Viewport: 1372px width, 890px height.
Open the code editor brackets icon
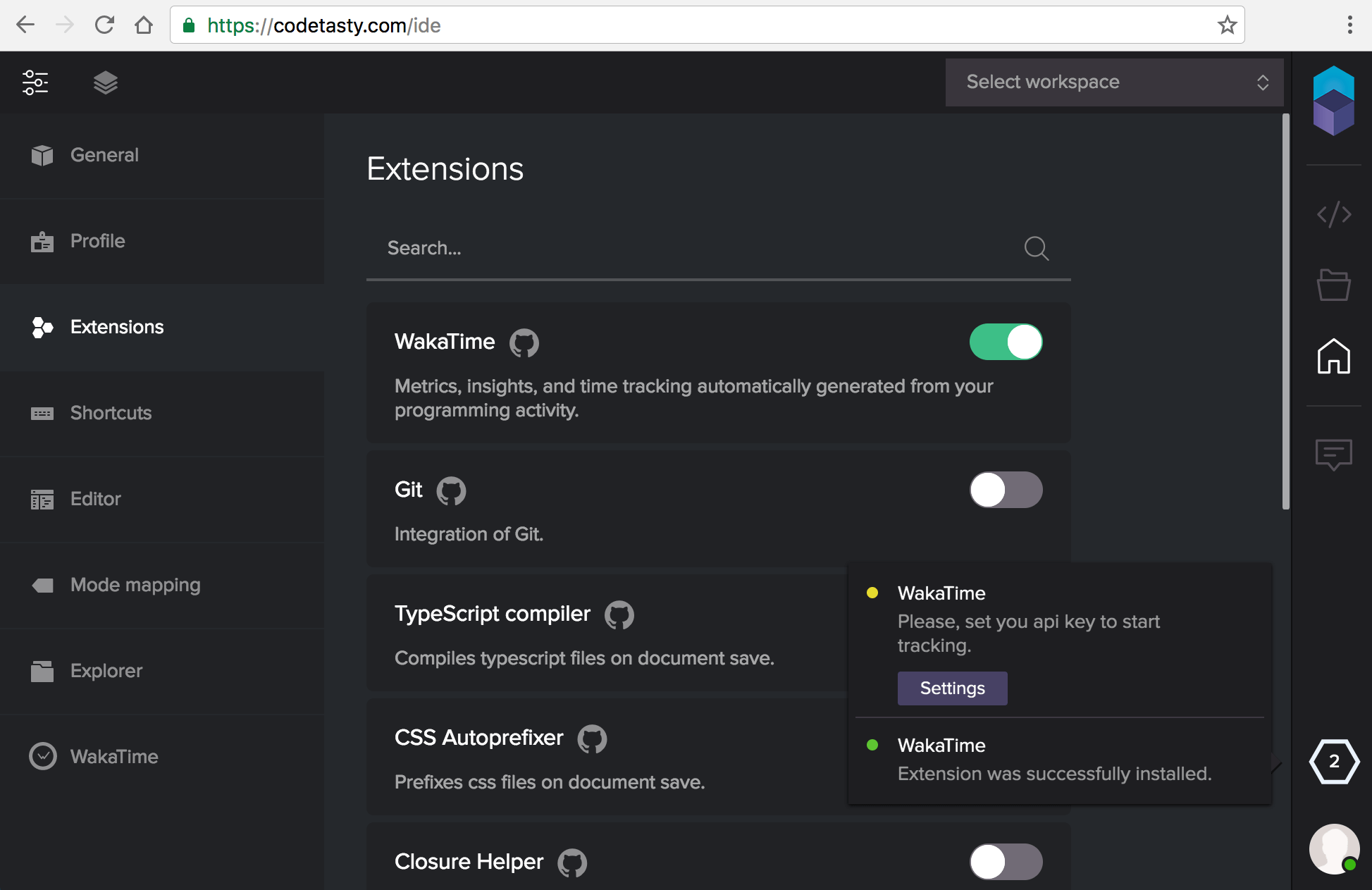coord(1333,214)
